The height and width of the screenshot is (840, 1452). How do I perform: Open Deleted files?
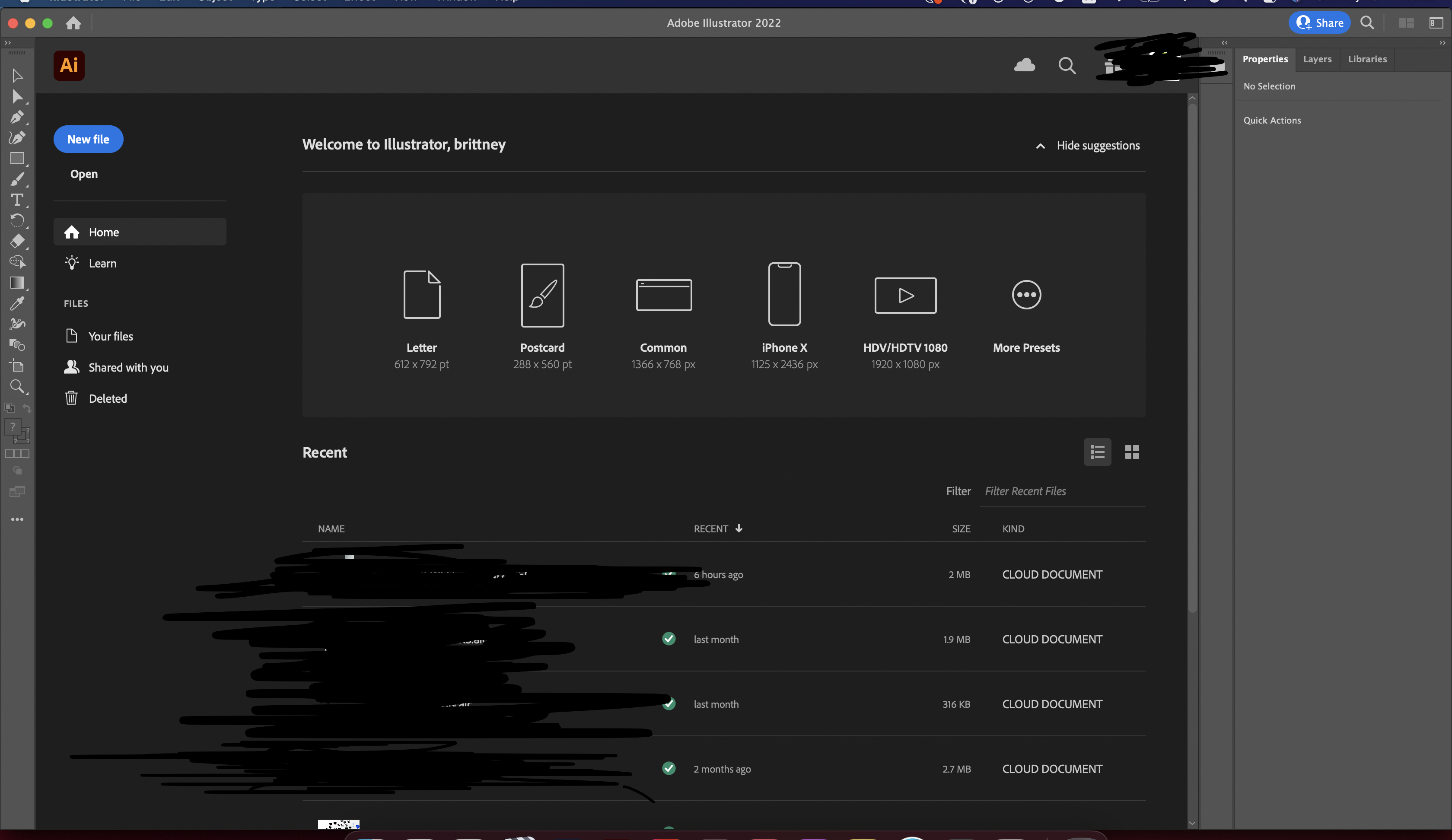[140, 399]
